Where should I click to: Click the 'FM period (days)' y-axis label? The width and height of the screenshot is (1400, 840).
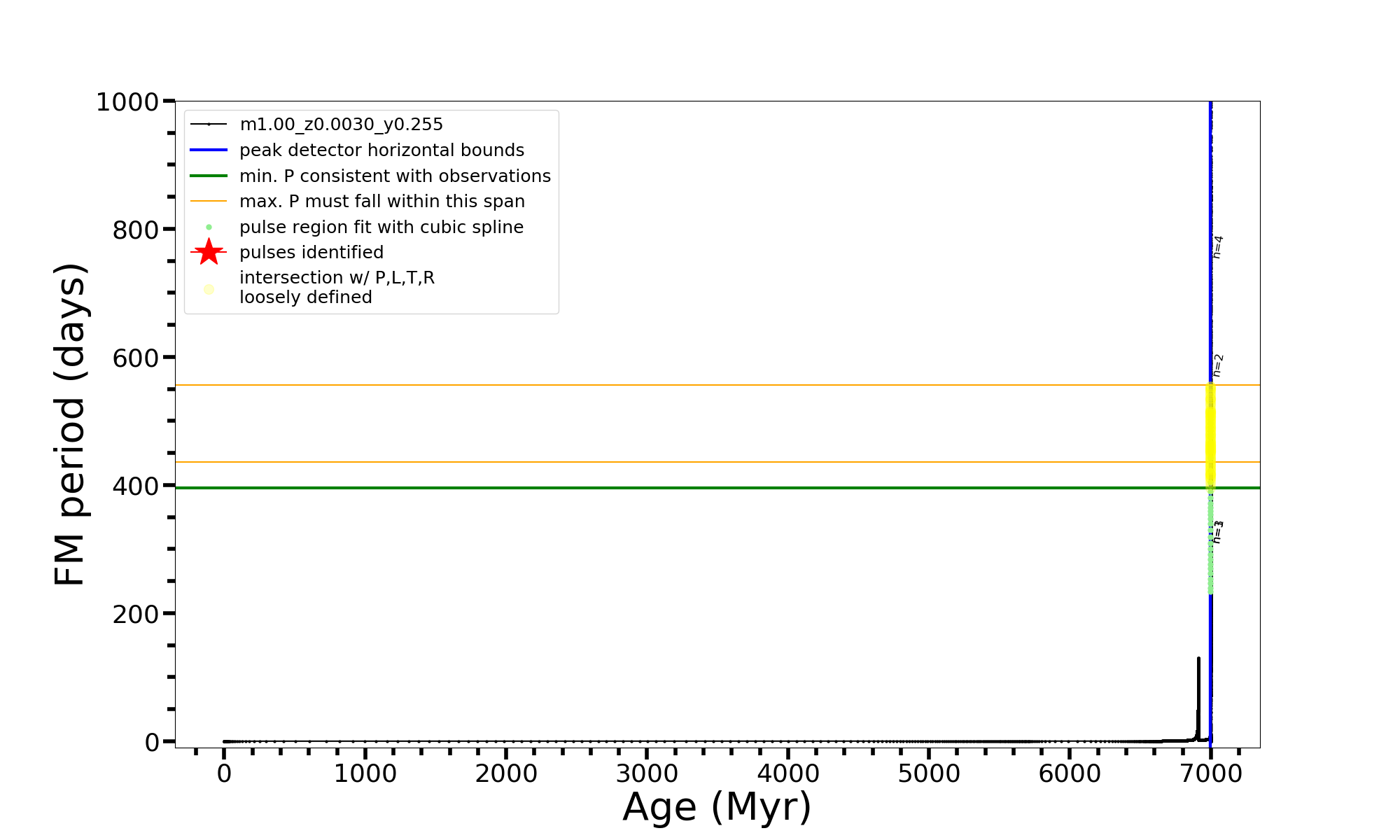coord(70,424)
